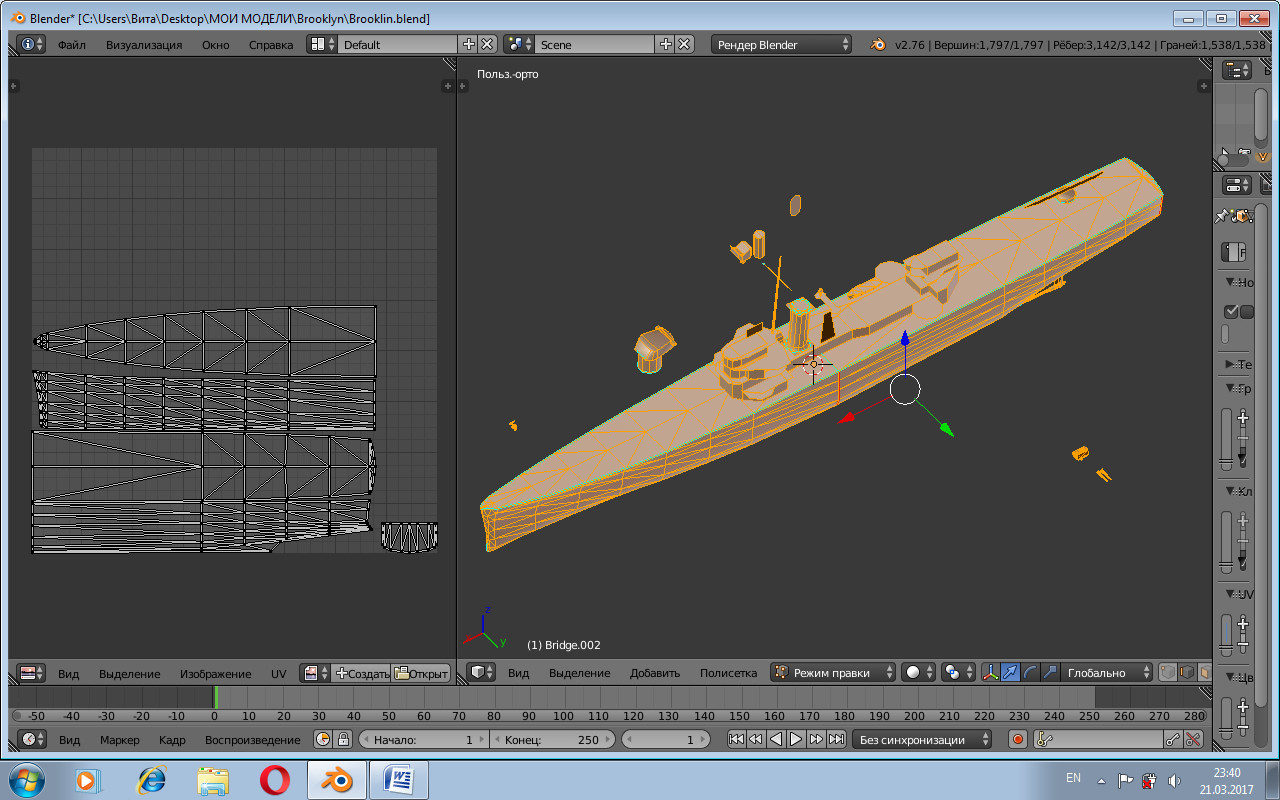
Task: Click the Создать button in UV editor
Action: [361, 673]
